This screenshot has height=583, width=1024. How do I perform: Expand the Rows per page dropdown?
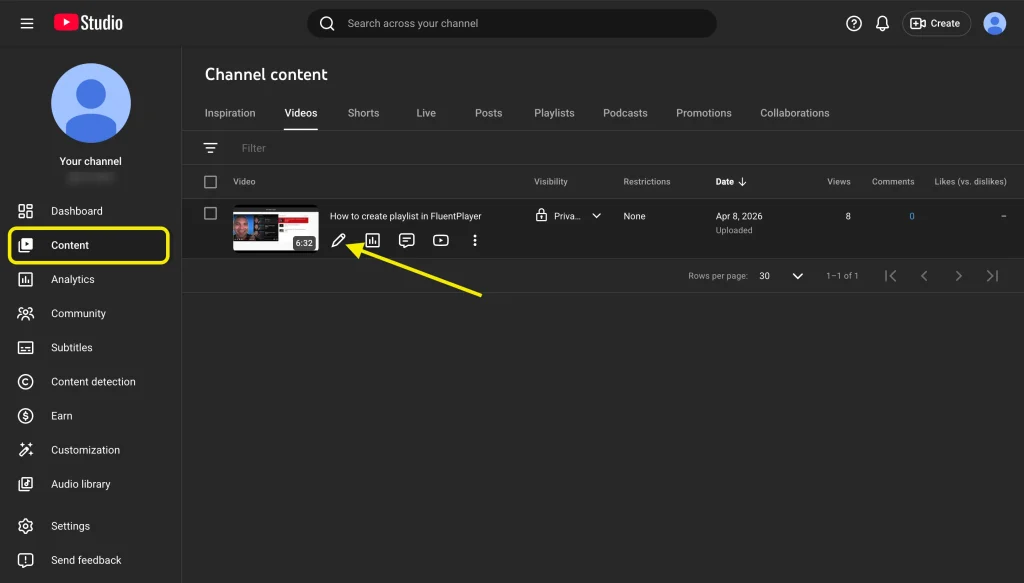797,275
